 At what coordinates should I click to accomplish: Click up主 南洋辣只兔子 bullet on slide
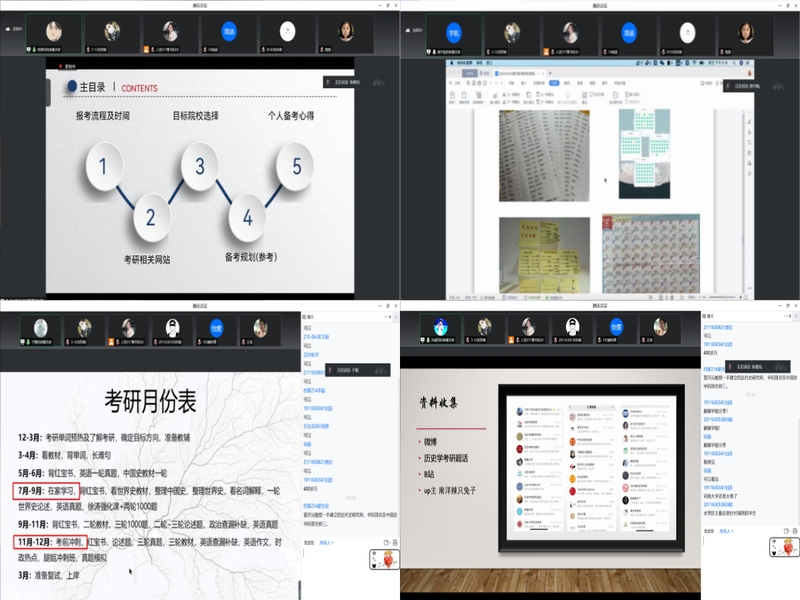(449, 491)
